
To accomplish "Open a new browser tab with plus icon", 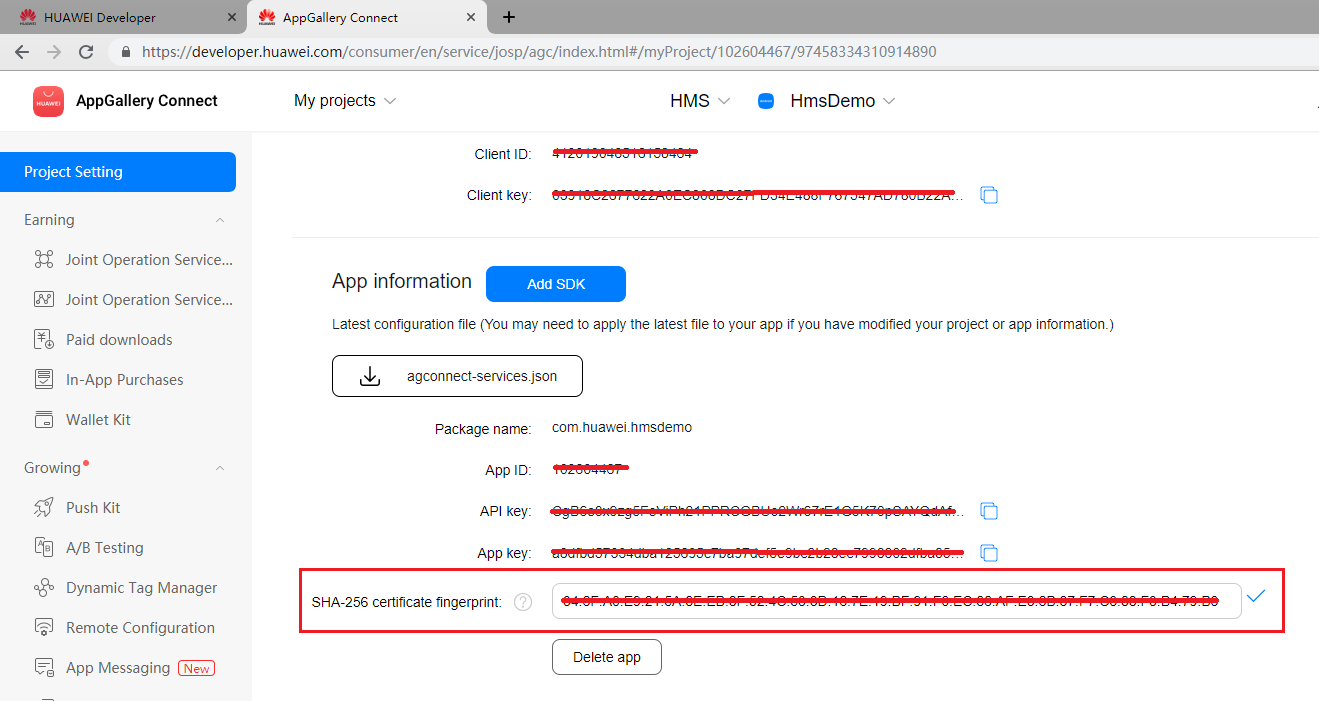I will click(x=509, y=17).
